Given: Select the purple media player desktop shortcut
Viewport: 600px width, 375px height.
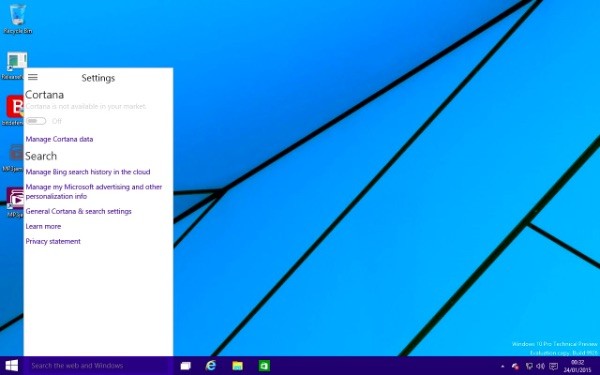Looking at the screenshot, I should (x=14, y=202).
